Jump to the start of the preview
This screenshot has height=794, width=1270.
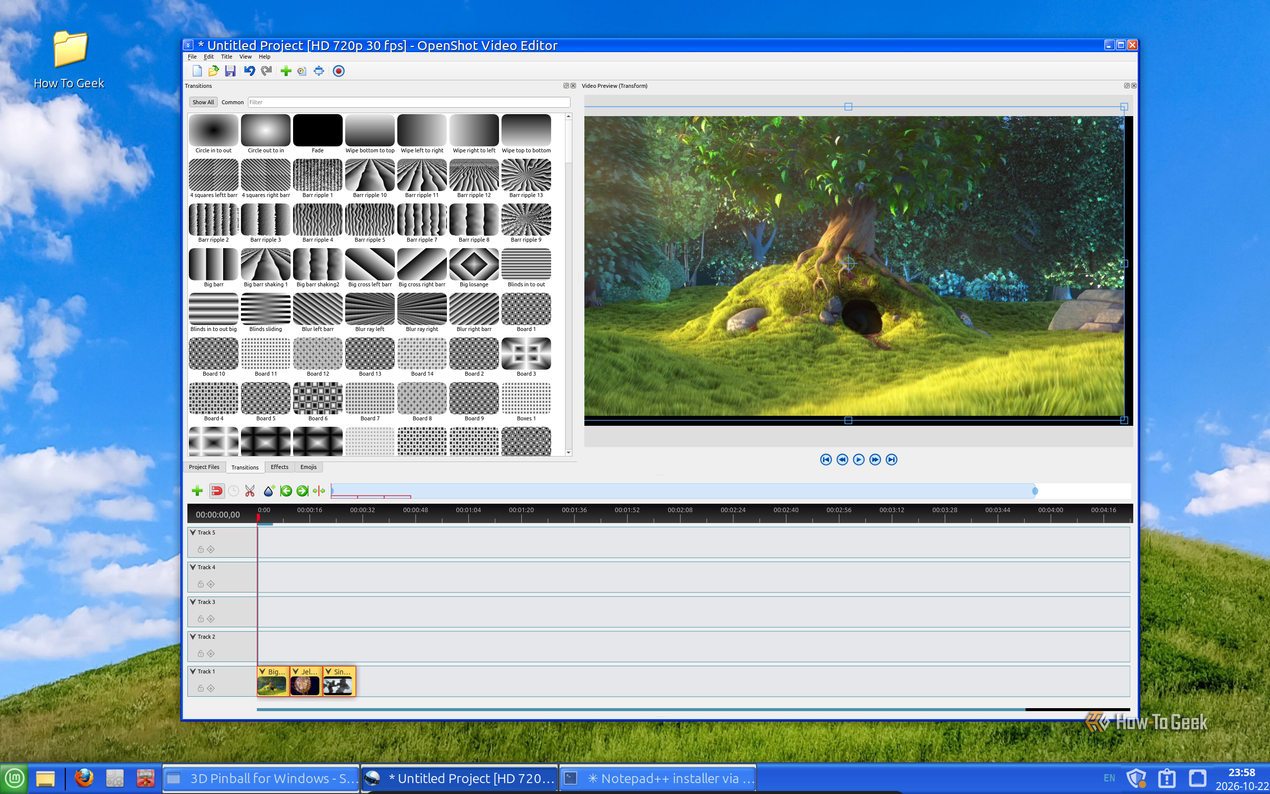pyautogui.click(x=826, y=459)
